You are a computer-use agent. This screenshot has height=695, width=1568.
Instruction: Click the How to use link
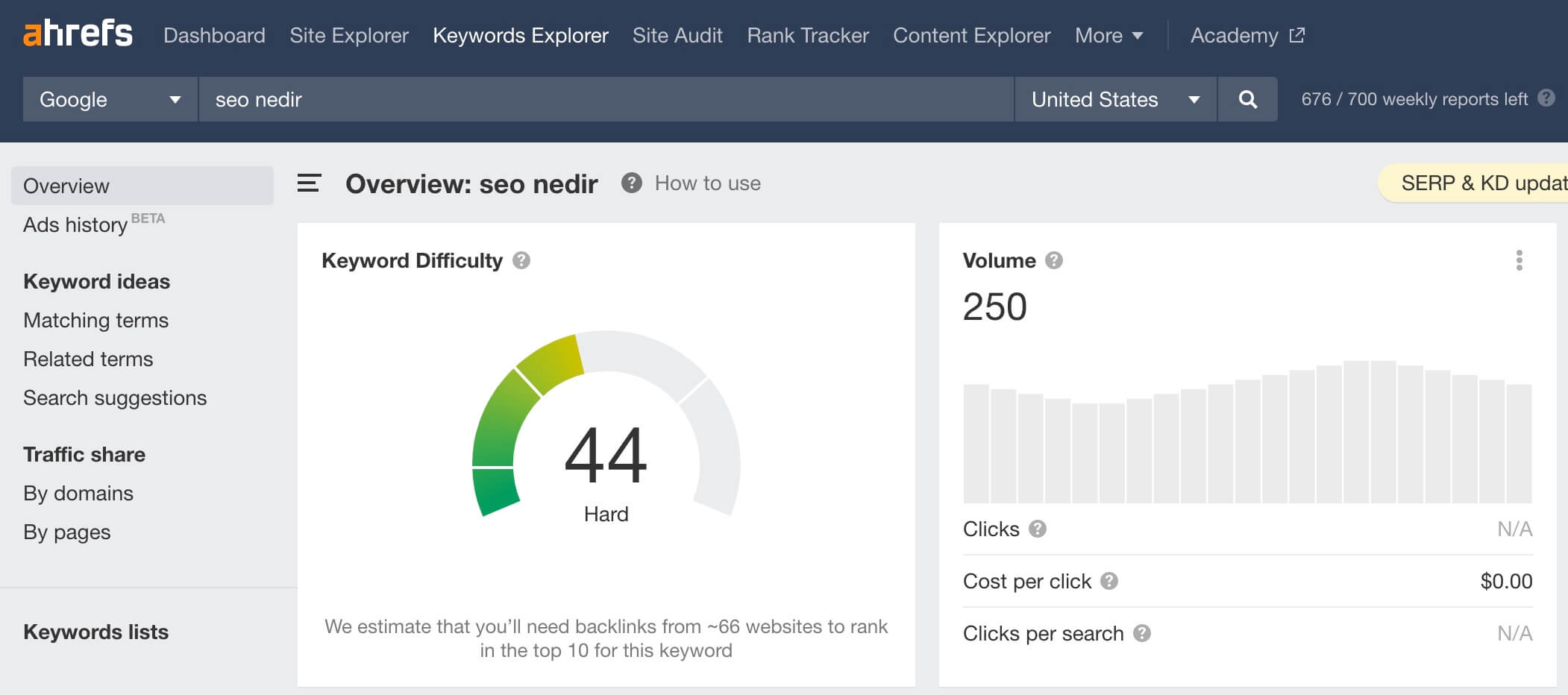[707, 183]
